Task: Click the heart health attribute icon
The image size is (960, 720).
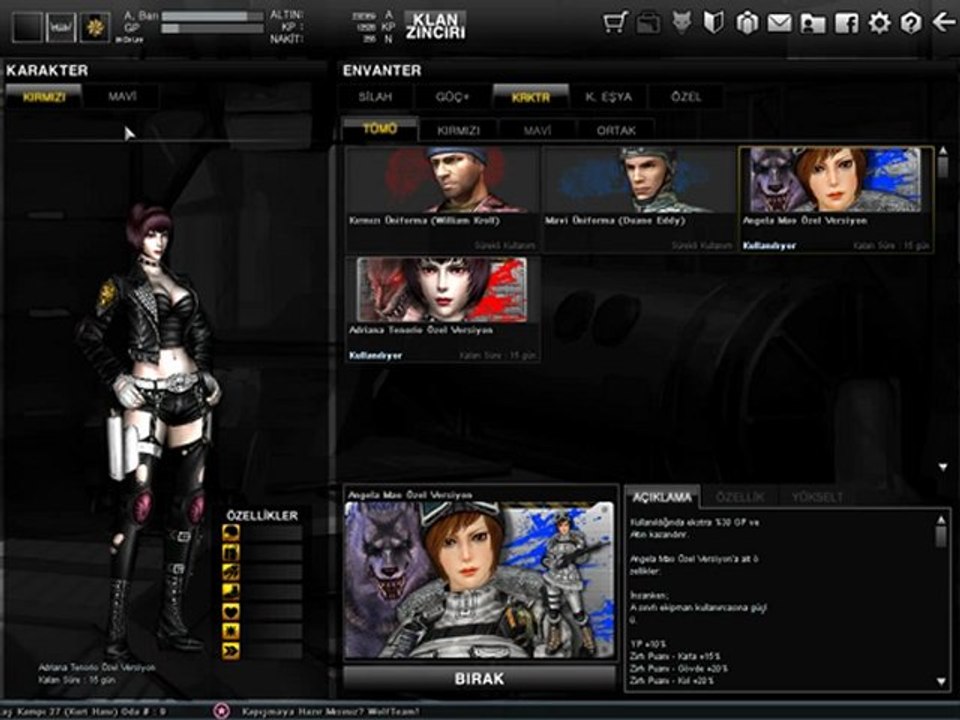Action: pyautogui.click(x=231, y=611)
